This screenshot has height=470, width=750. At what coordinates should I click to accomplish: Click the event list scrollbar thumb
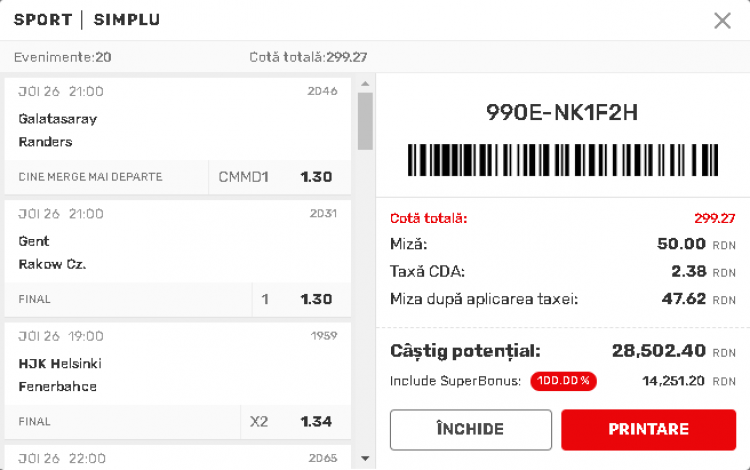coord(365,121)
